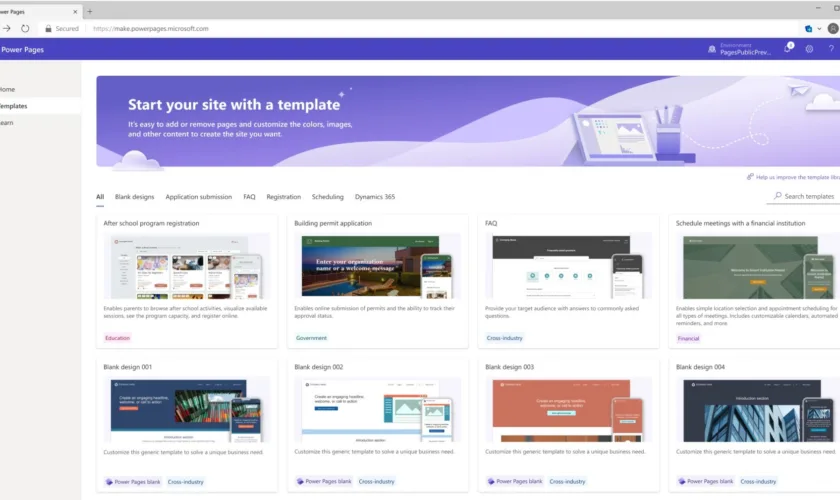The width and height of the screenshot is (840, 500).
Task: Reload the page with refresh icon
Action: (25, 28)
